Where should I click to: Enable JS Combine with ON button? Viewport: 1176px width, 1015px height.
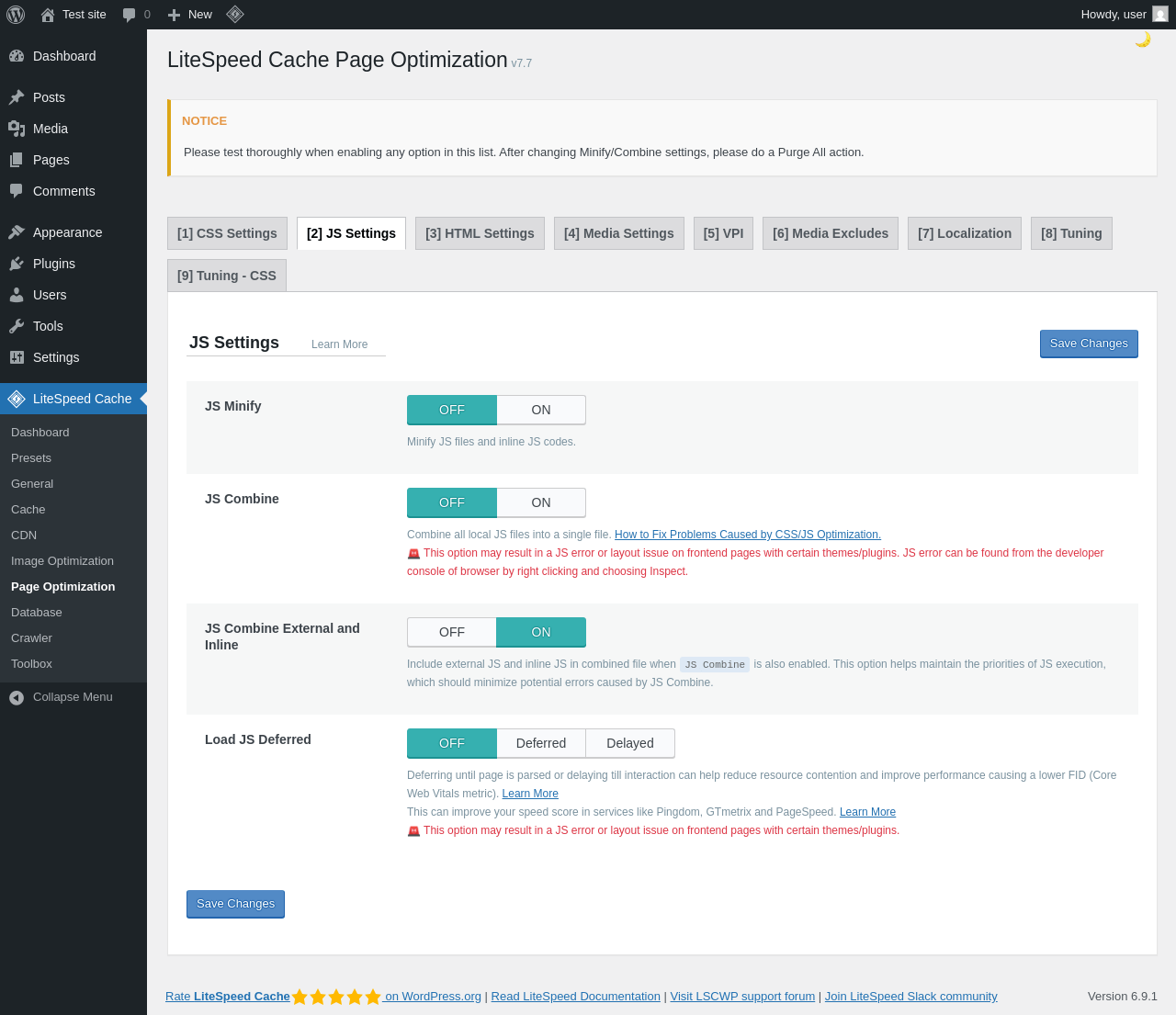tap(541, 502)
